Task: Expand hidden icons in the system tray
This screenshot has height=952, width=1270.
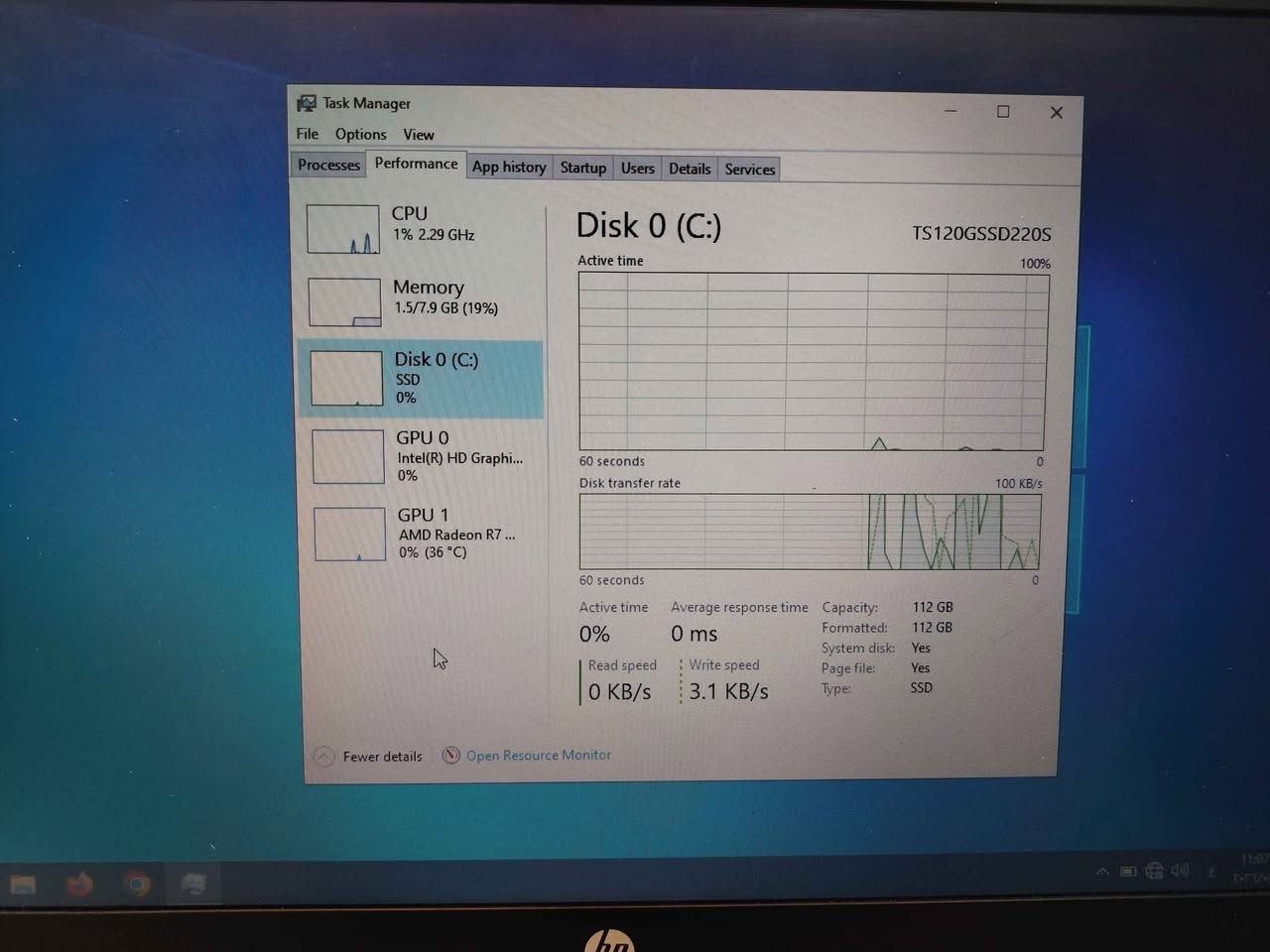Action: tap(1103, 871)
